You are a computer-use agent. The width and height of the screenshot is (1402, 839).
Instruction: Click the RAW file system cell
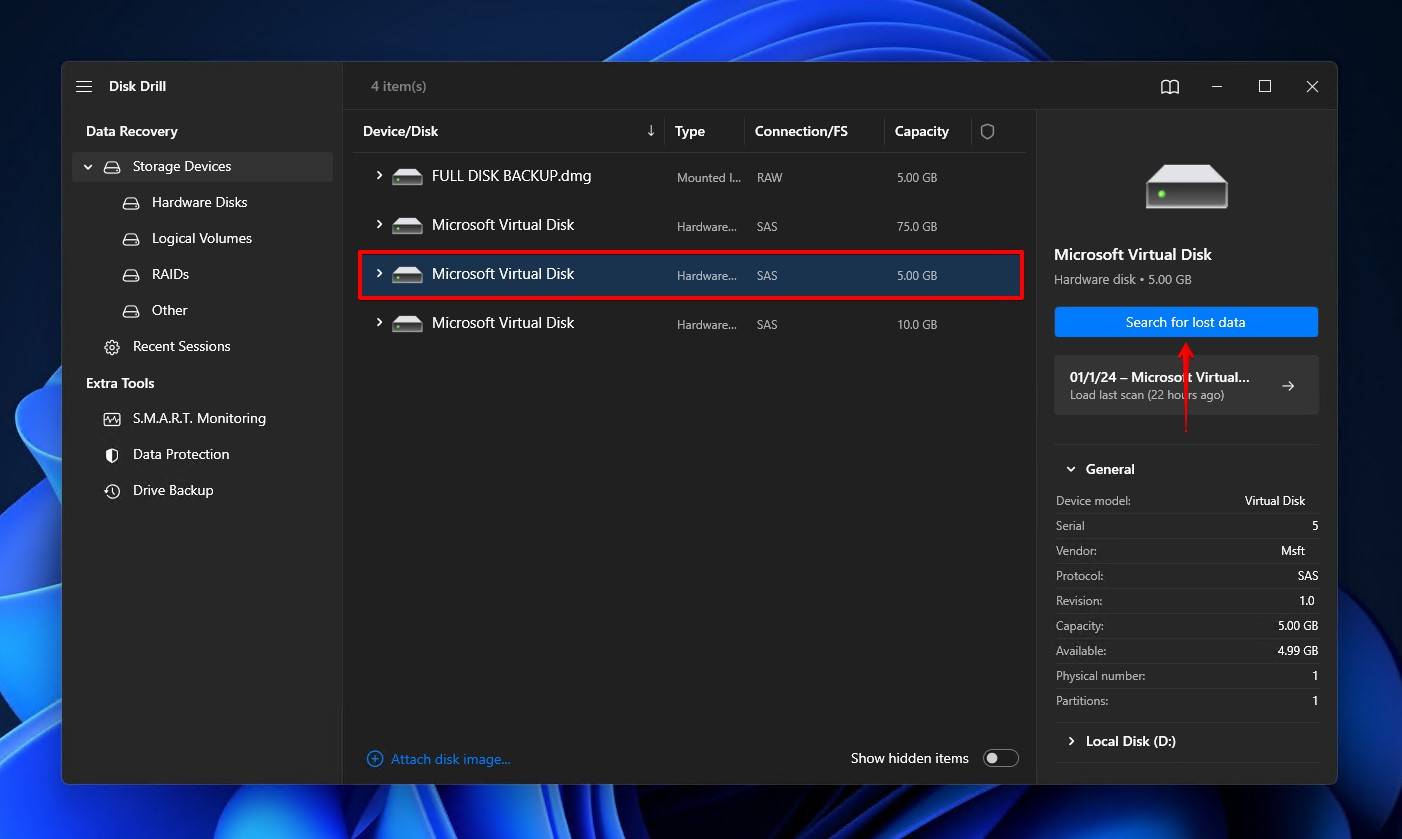tap(769, 178)
